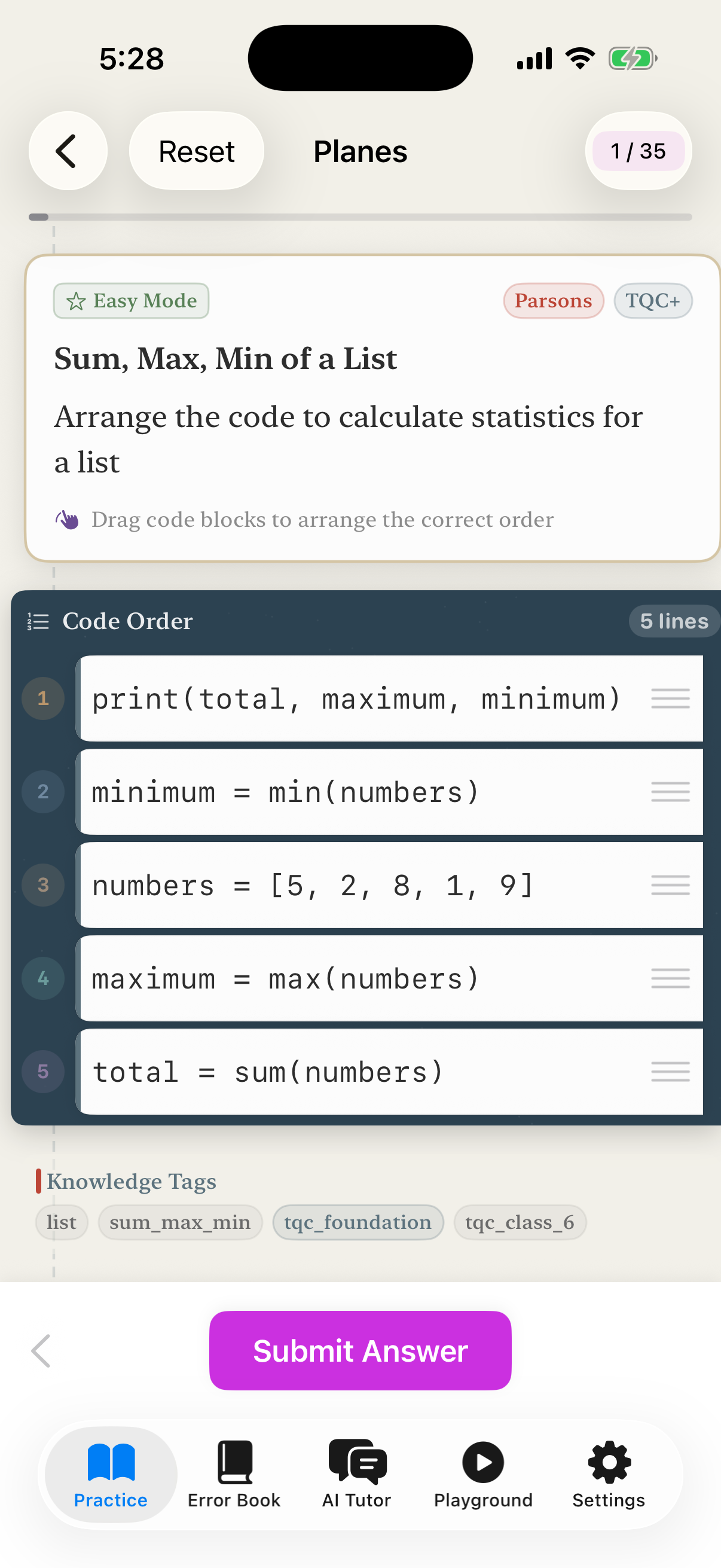Viewport: 721px width, 1568px height.
Task: Tap the back arrow icon at top
Action: click(x=67, y=151)
